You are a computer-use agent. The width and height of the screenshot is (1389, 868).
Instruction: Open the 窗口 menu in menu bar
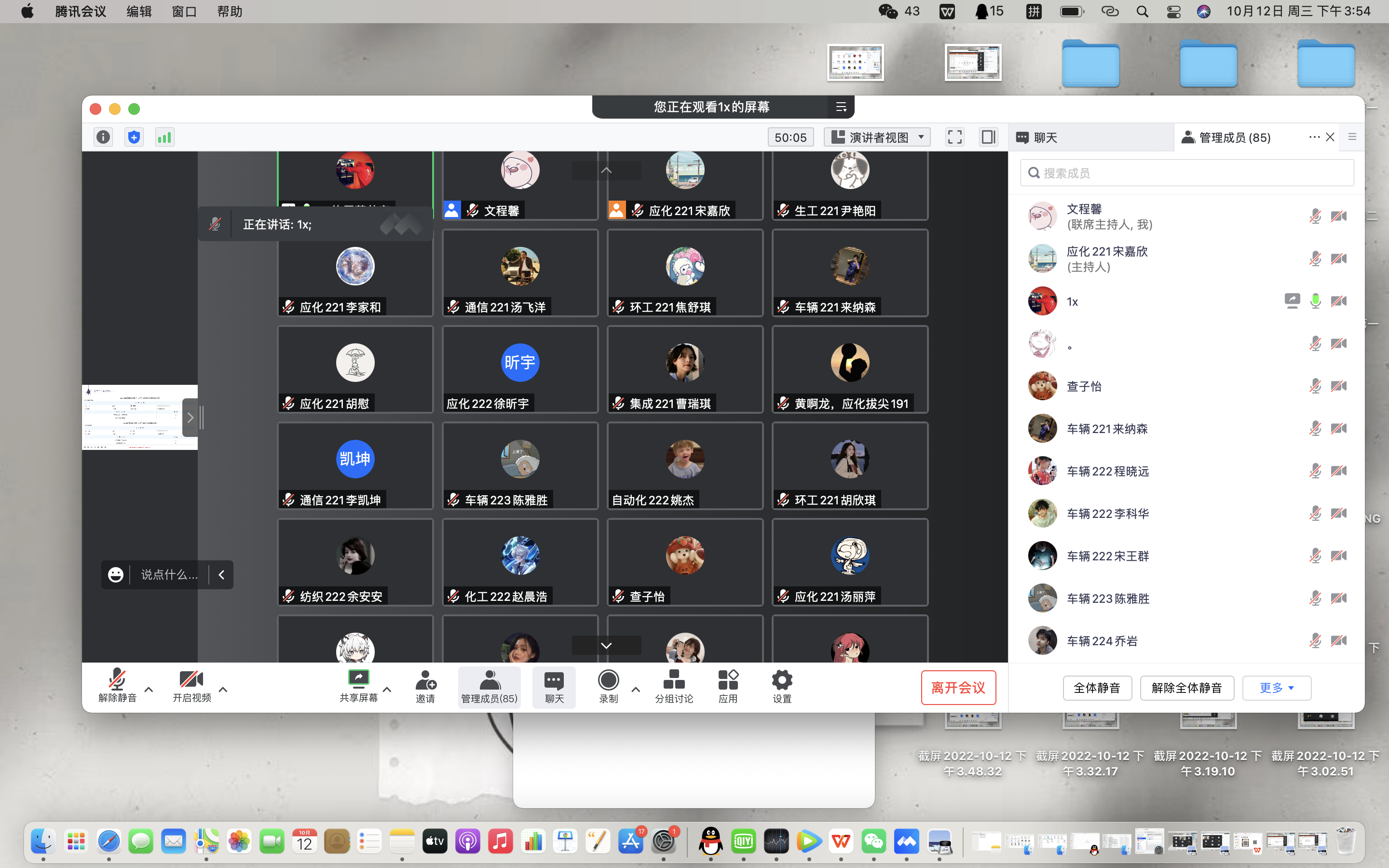[184, 12]
